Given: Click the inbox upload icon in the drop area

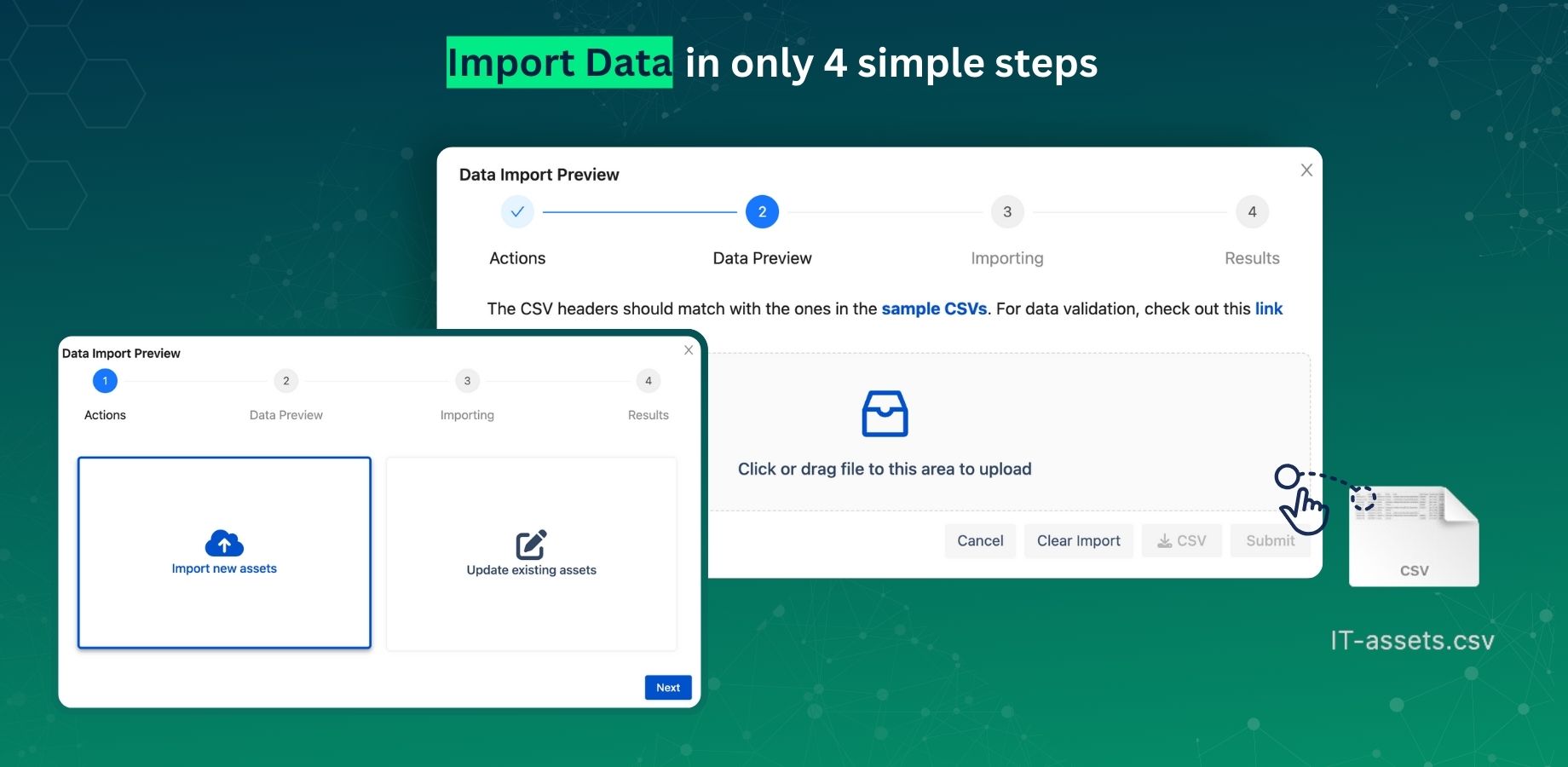Looking at the screenshot, I should pos(885,413).
